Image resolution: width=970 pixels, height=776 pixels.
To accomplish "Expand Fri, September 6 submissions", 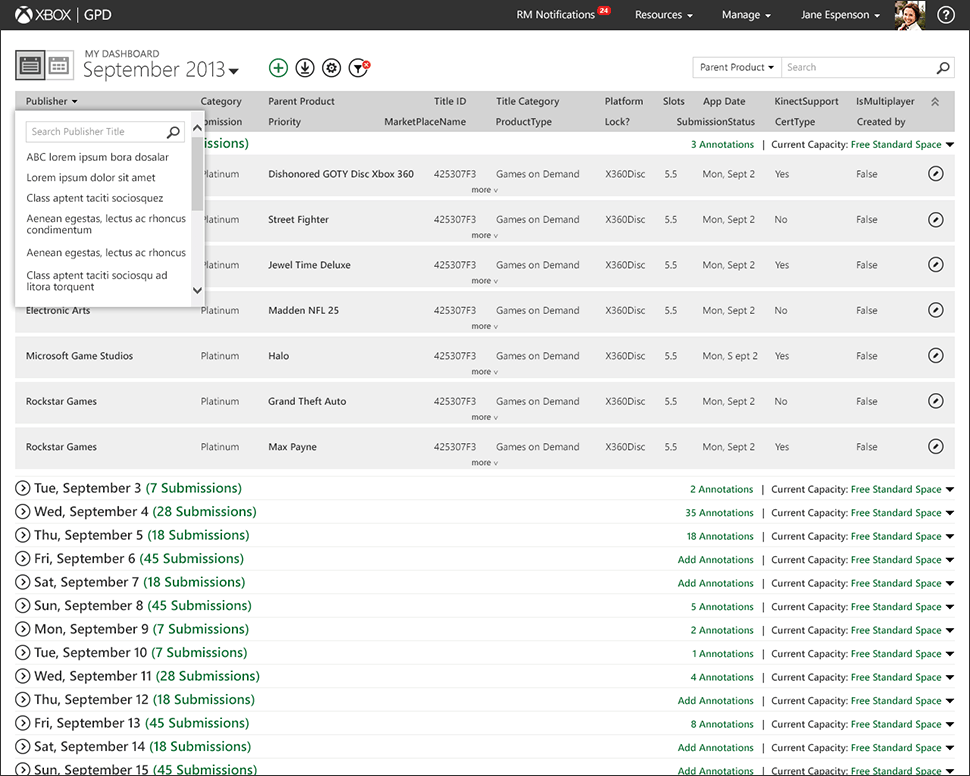I will [x=22, y=559].
